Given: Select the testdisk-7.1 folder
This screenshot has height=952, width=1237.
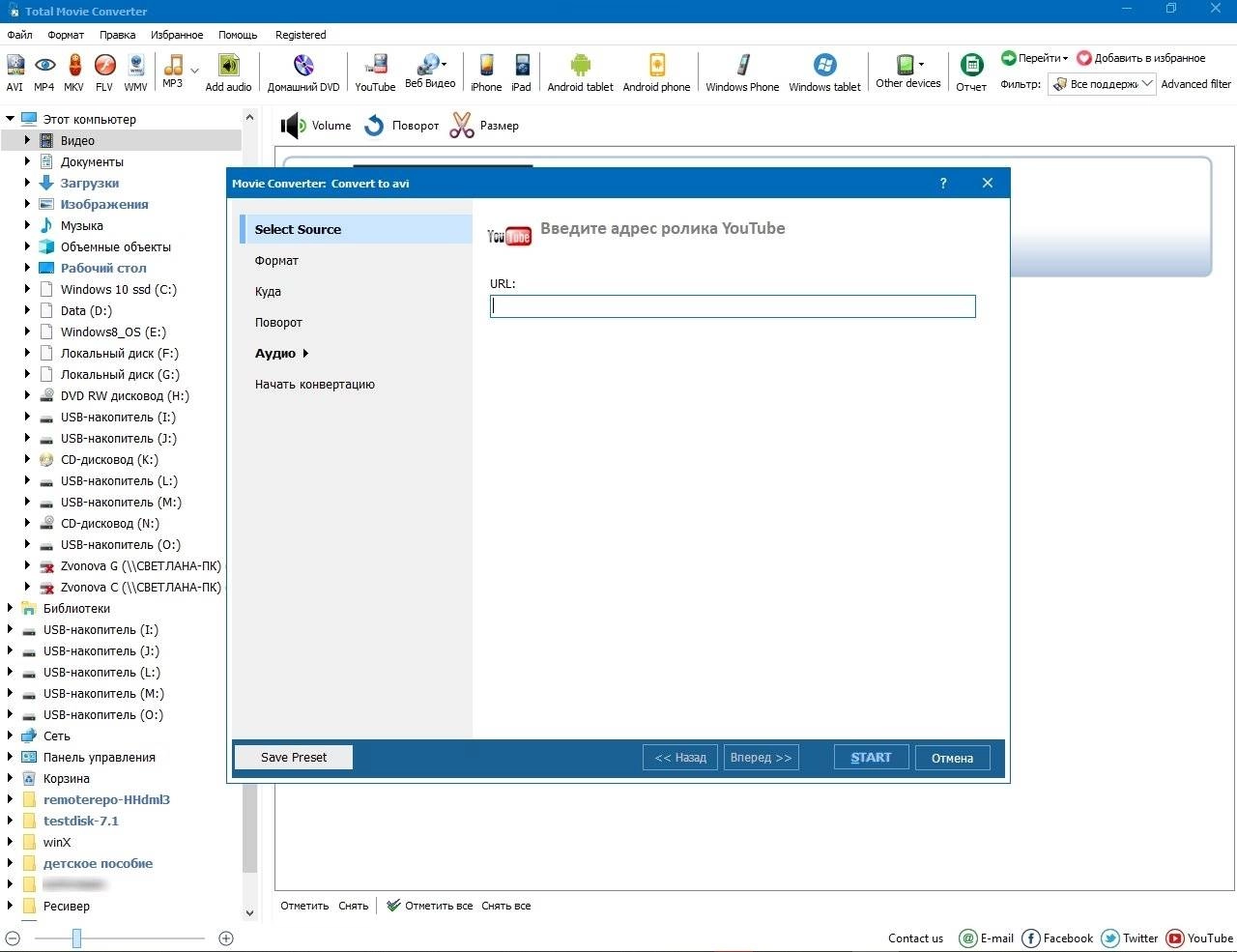Looking at the screenshot, I should [x=81, y=821].
